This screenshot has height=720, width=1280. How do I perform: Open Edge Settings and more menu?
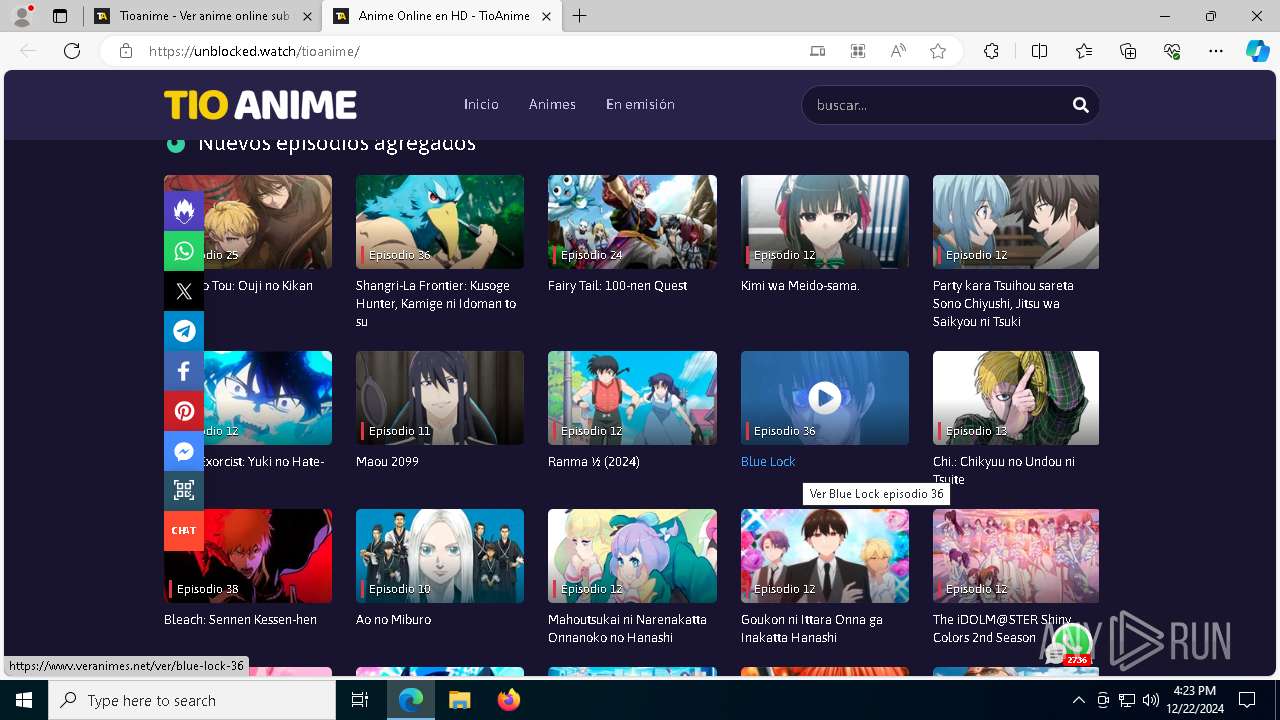pyautogui.click(x=1216, y=51)
